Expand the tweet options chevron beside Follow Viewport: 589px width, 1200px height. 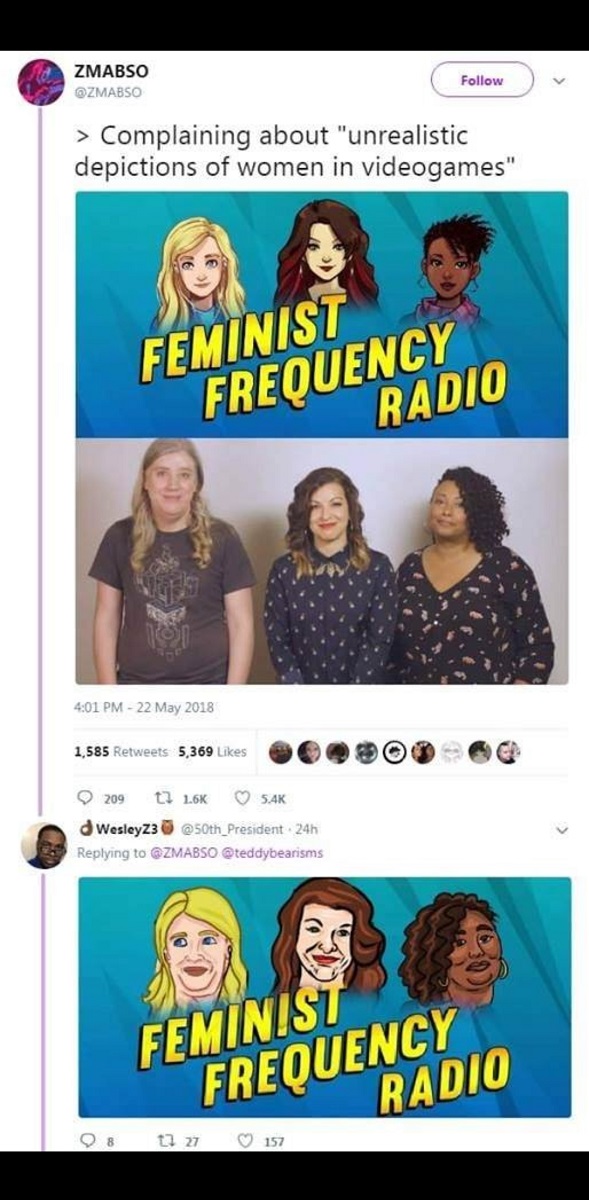(559, 81)
